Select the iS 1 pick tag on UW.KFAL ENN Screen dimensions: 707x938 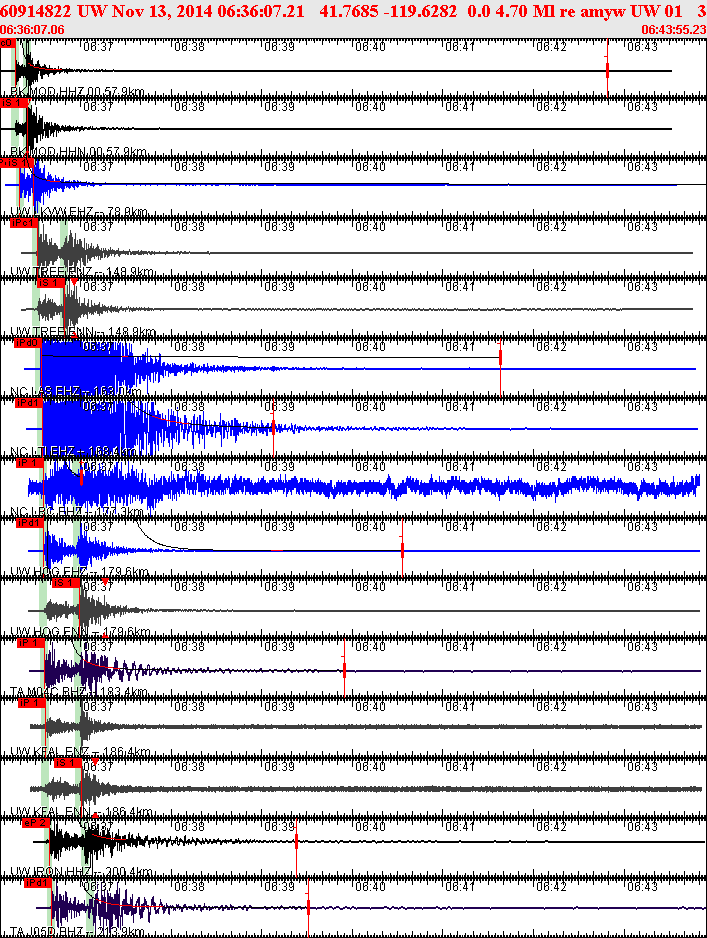[x=67, y=763]
